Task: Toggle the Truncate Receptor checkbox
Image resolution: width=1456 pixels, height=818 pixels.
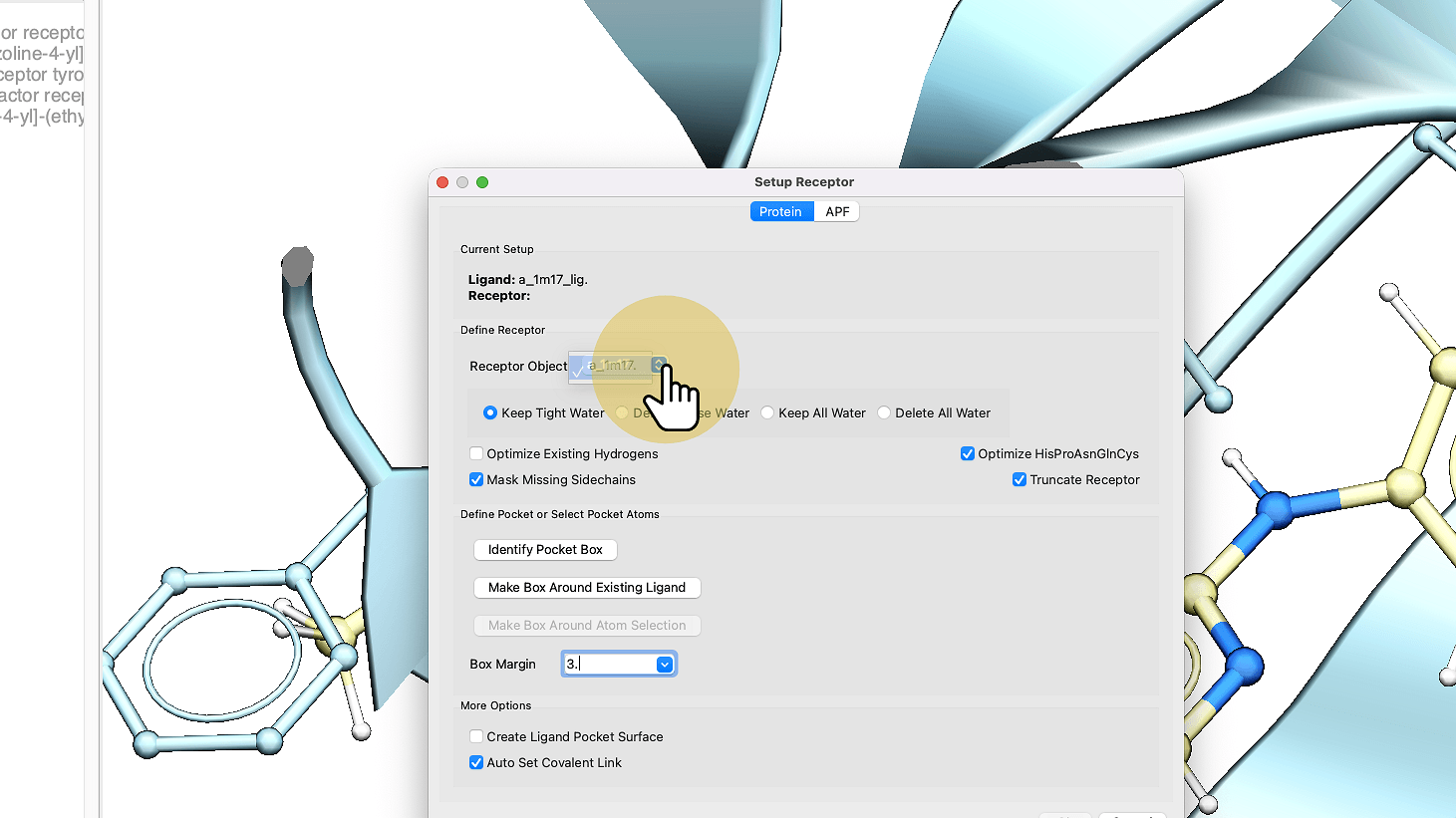Action: point(1019,479)
